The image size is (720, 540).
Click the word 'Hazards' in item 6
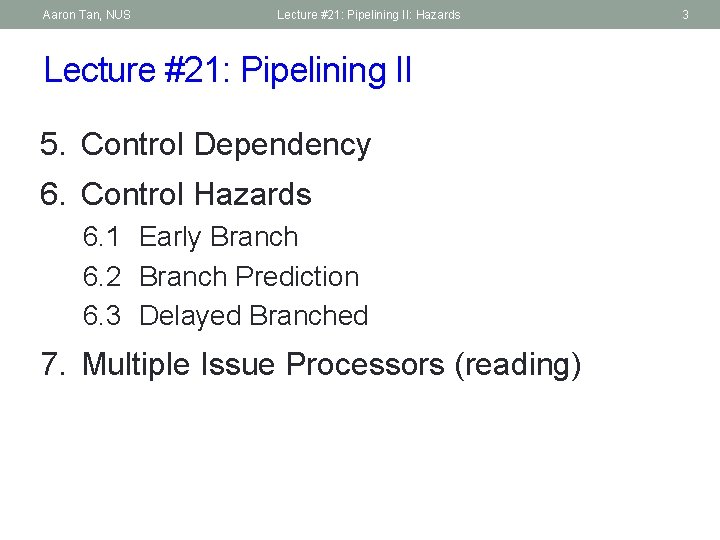pos(253,194)
